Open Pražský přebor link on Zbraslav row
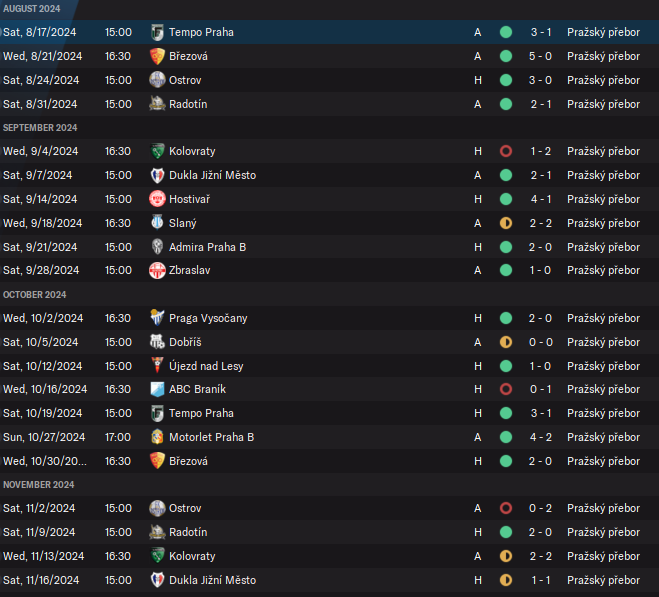659x597 pixels. (x=603, y=270)
